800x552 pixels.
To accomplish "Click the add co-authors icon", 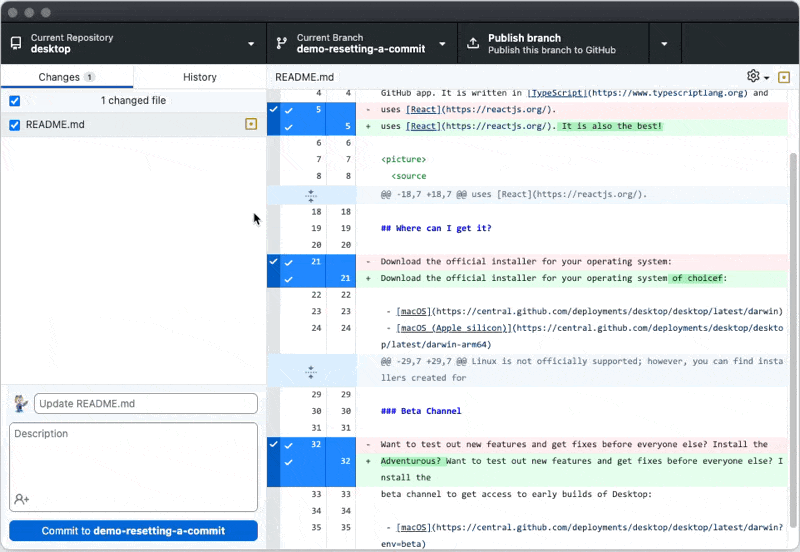I will click(22, 499).
